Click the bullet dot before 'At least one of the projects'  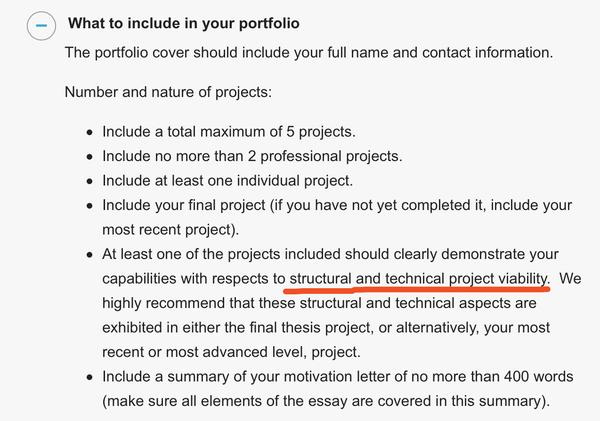(x=91, y=255)
